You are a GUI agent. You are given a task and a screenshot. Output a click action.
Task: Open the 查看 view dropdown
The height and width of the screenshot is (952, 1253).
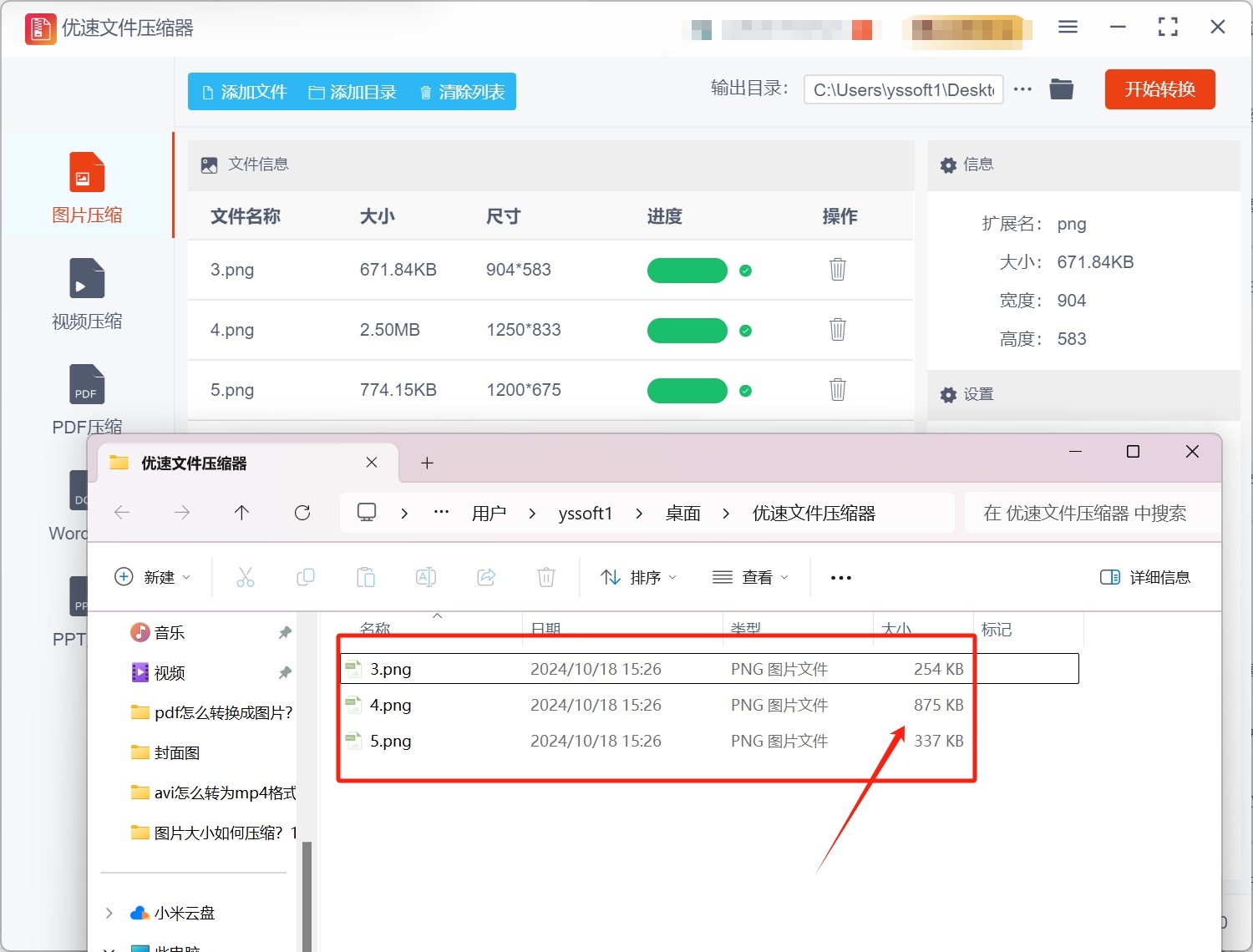click(750, 578)
